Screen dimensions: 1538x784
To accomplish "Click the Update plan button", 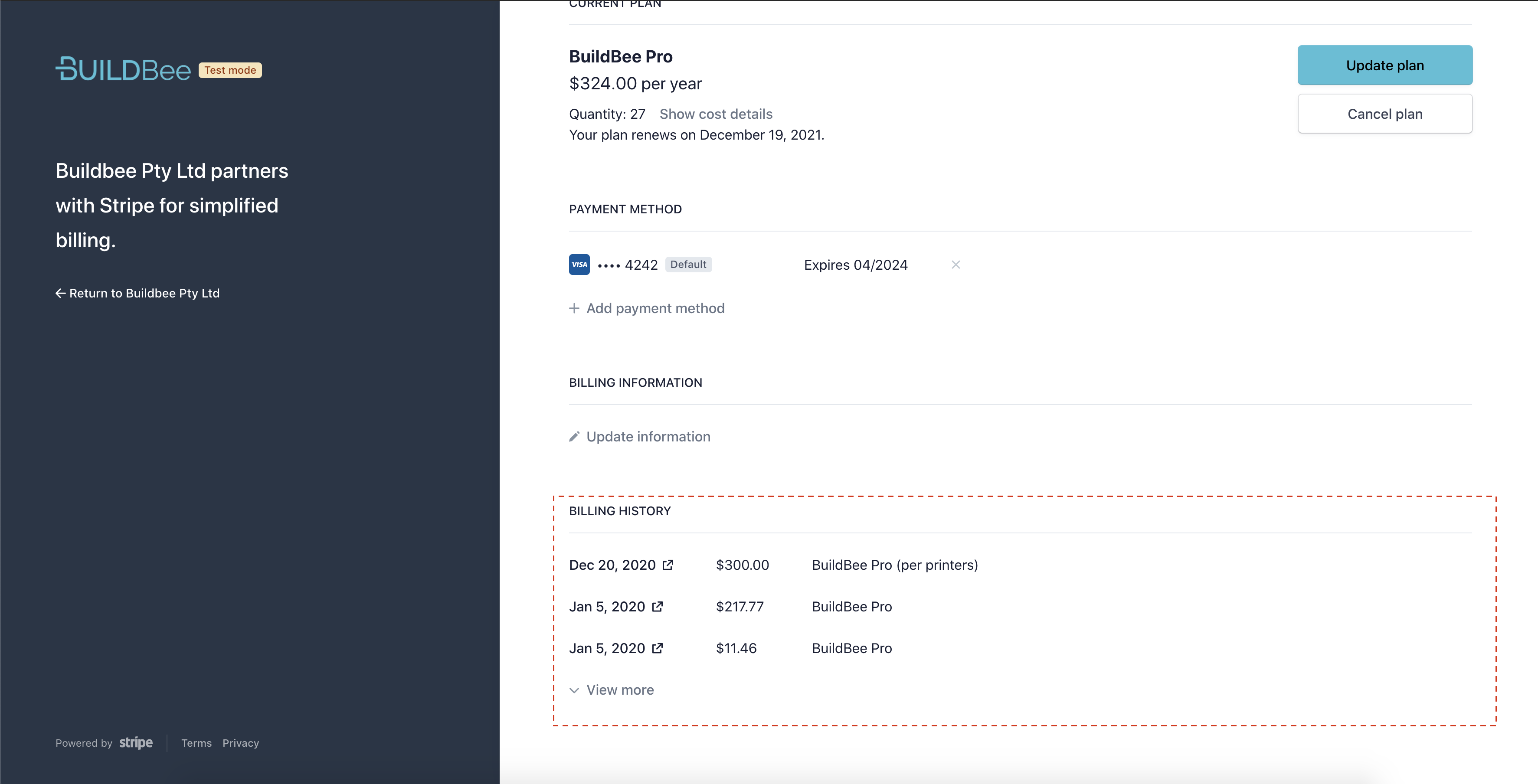I will coord(1384,65).
